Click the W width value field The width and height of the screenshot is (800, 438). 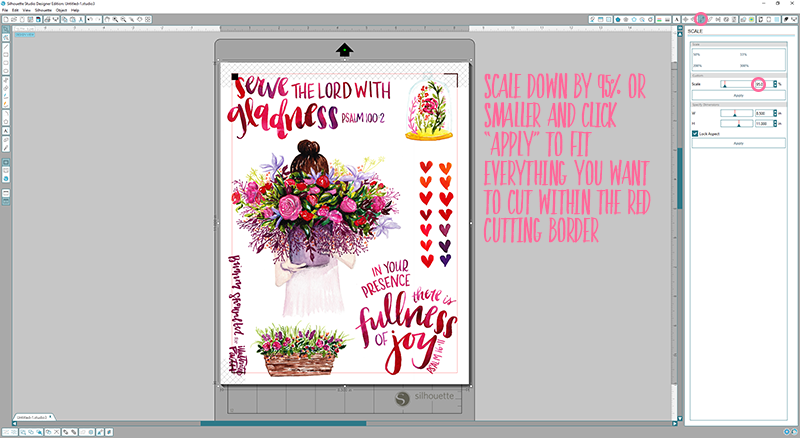click(763, 113)
